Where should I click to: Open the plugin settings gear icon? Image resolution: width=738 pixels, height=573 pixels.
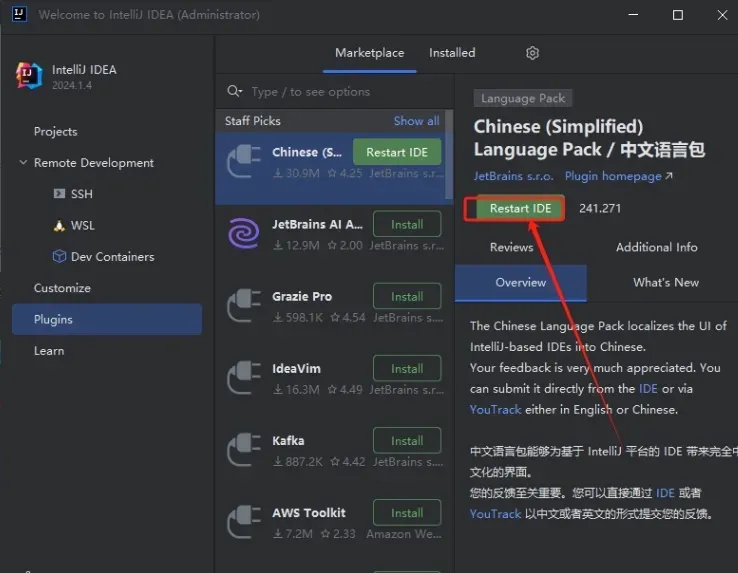pos(532,53)
